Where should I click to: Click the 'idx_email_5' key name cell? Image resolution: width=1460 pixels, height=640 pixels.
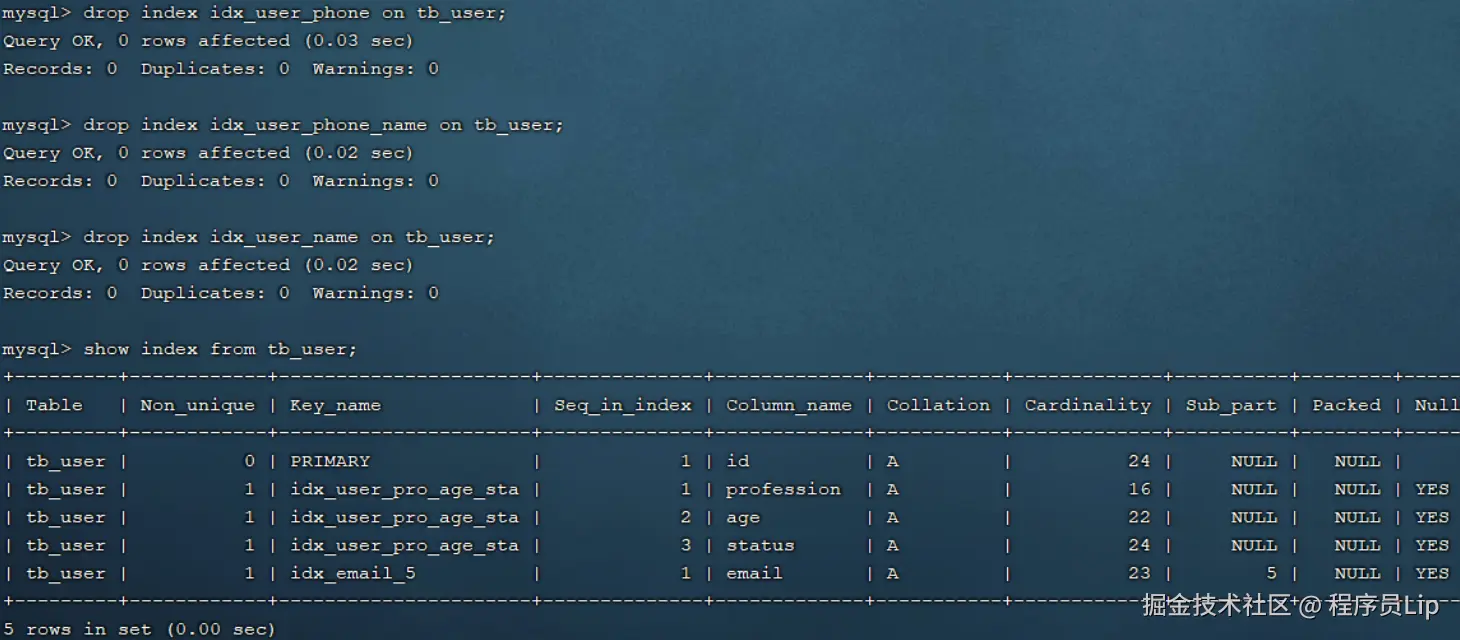[x=353, y=573]
